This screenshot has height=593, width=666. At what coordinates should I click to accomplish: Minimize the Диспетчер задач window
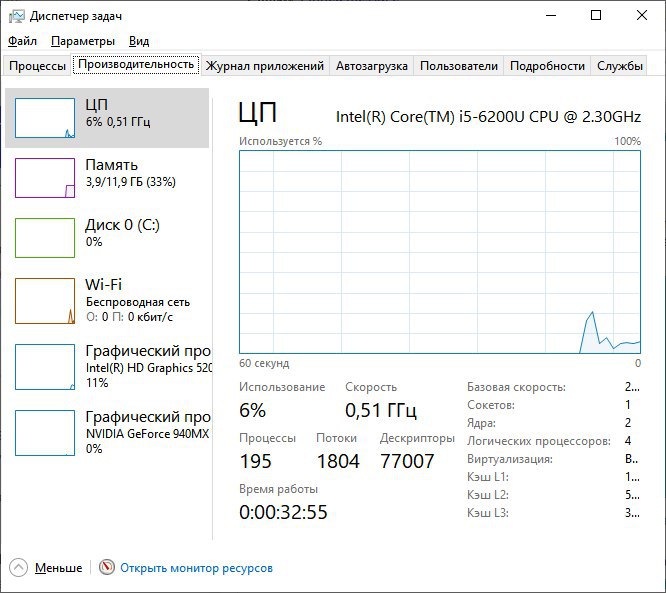pyautogui.click(x=551, y=16)
